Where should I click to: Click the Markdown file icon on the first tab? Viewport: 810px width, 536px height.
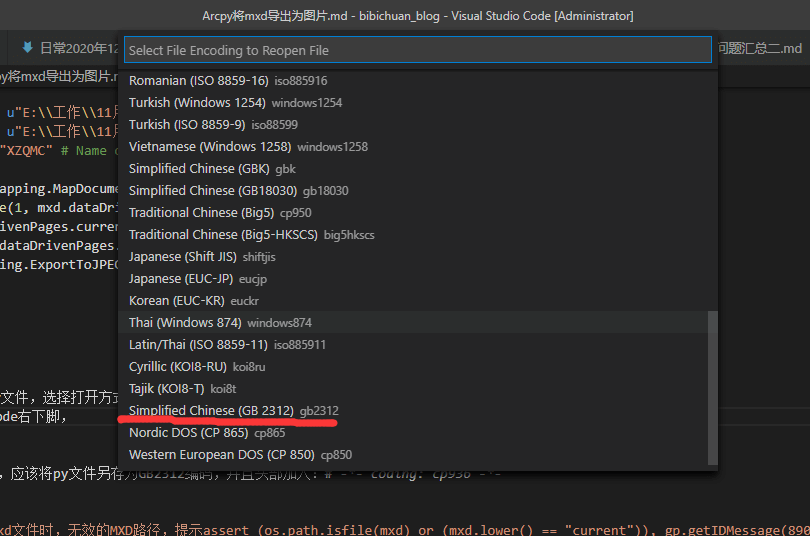(x=26, y=48)
